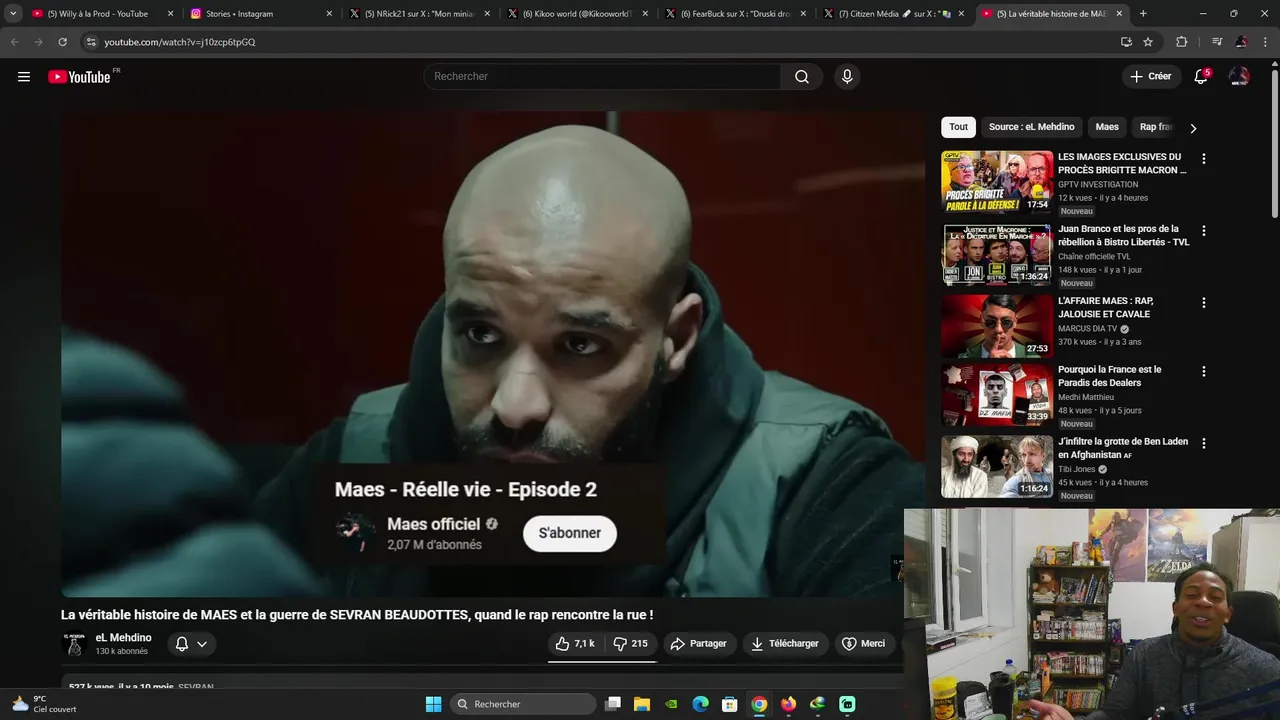Screen dimensions: 1280x720
Task: Open File Explorer from taskbar
Action: [x=642, y=704]
